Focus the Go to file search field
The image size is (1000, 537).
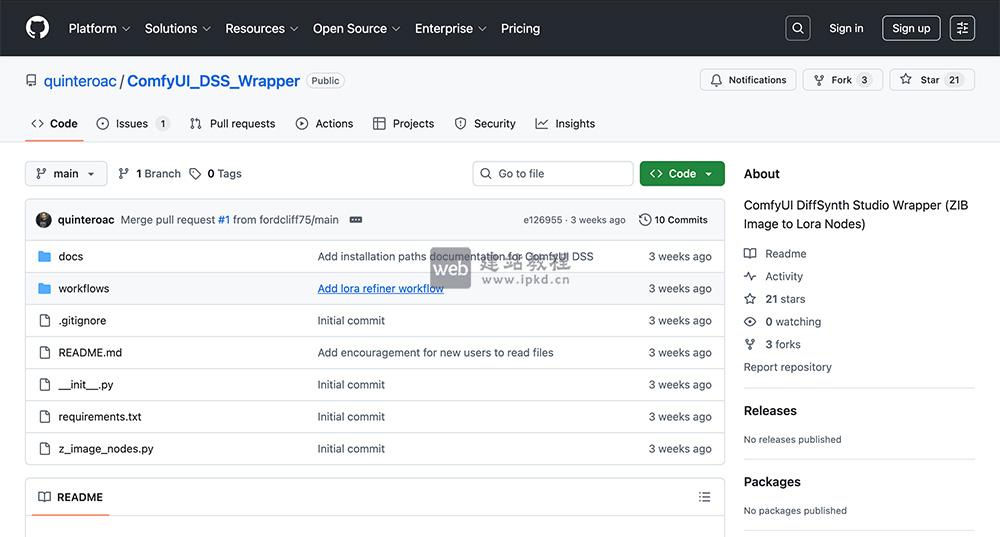coord(553,173)
